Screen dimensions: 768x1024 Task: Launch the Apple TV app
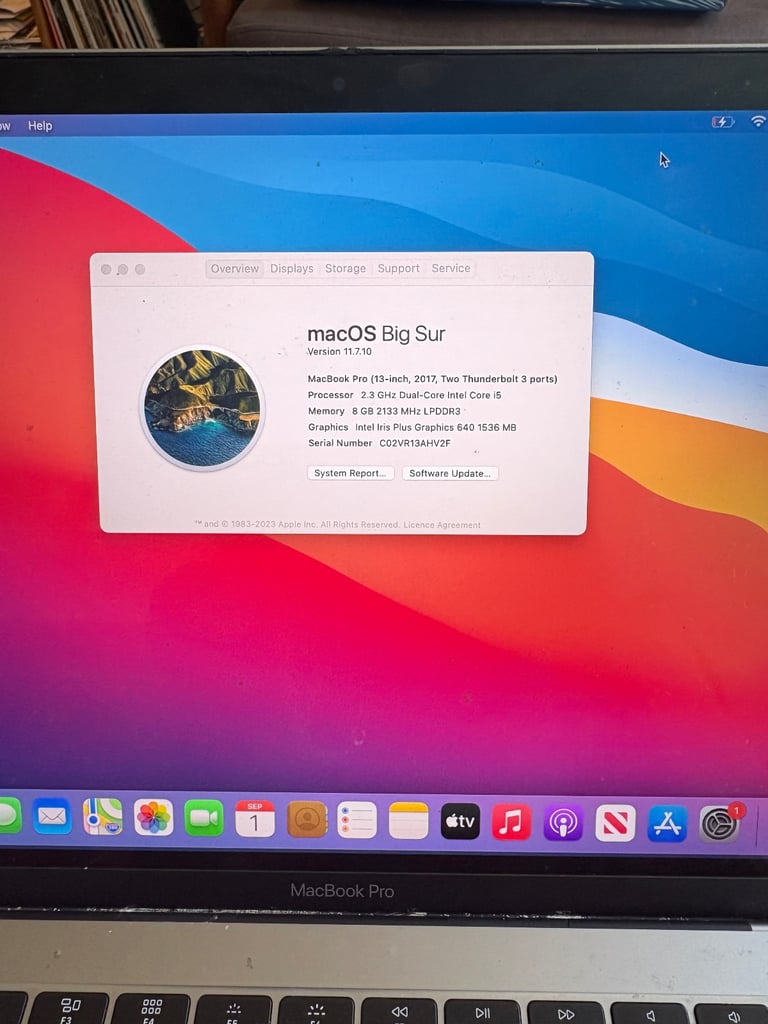point(460,821)
